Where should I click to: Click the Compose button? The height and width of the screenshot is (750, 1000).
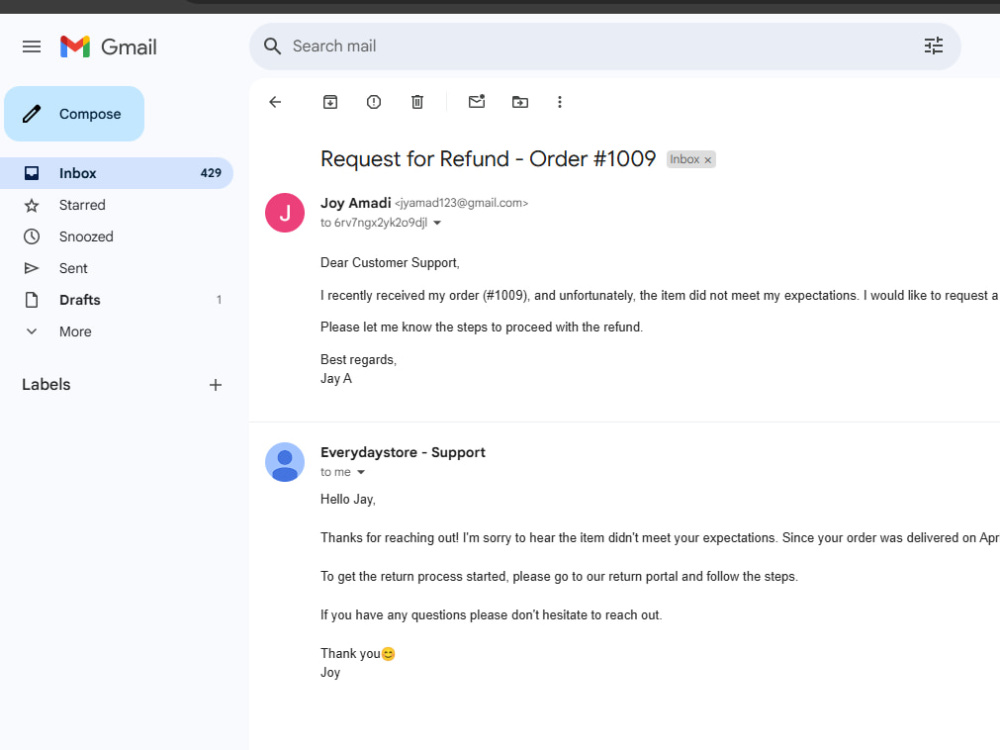tap(74, 114)
